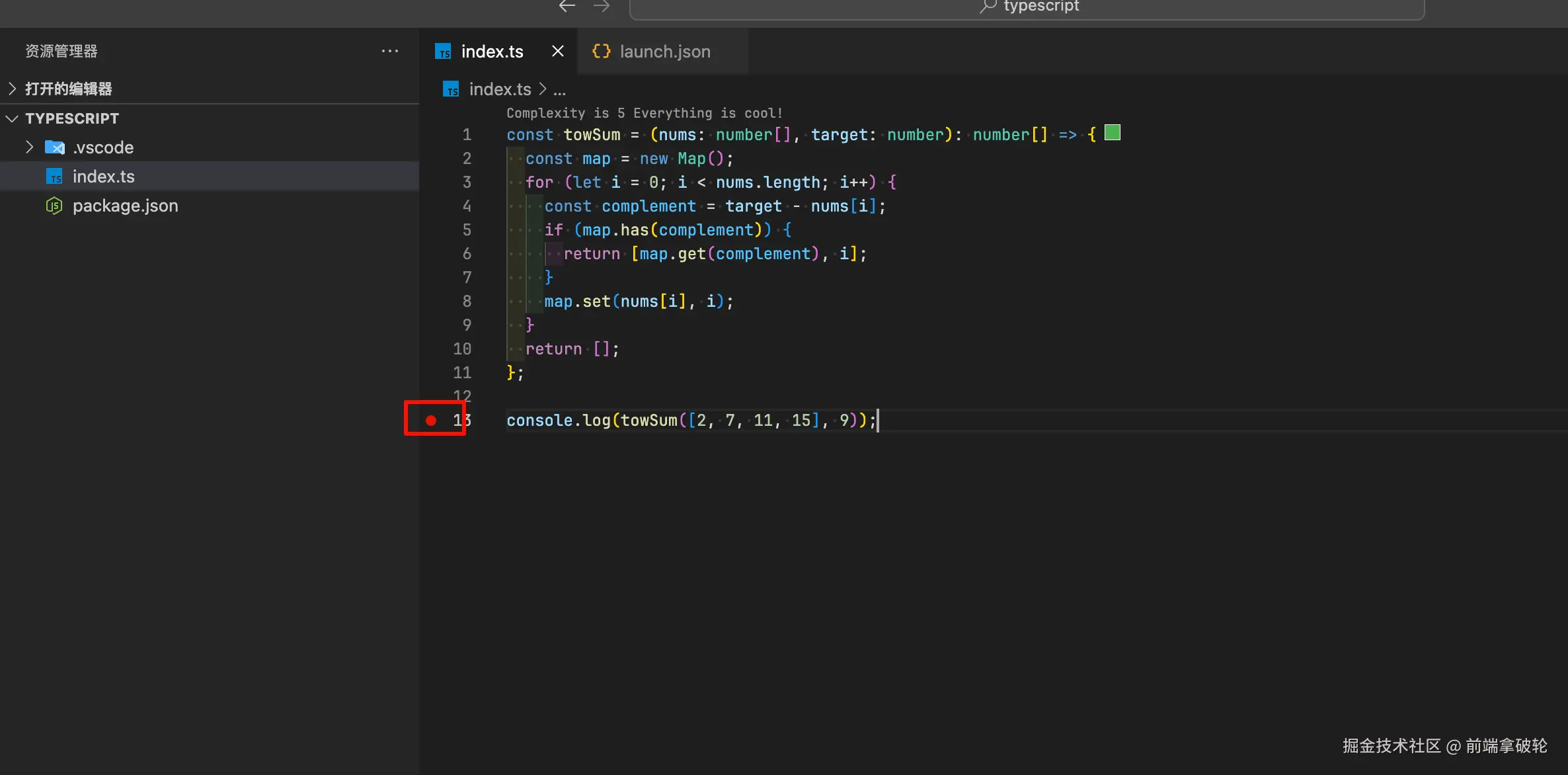The image size is (1568, 775).
Task: Open package.json in the file tree
Action: [125, 206]
